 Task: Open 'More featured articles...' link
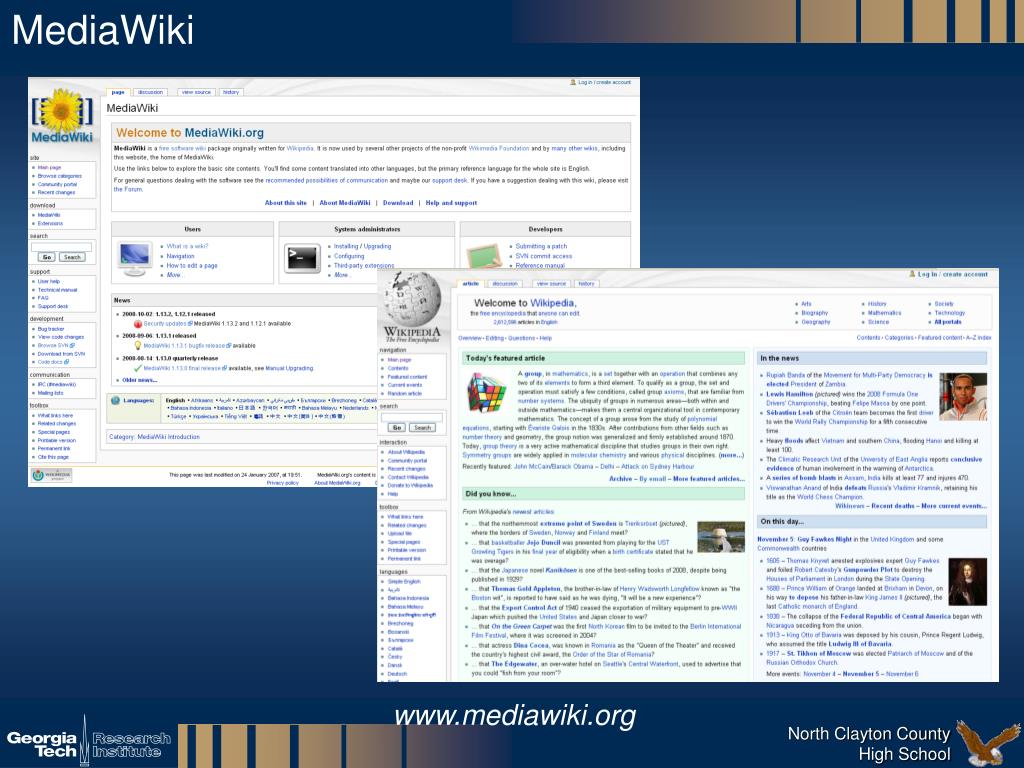tap(709, 479)
